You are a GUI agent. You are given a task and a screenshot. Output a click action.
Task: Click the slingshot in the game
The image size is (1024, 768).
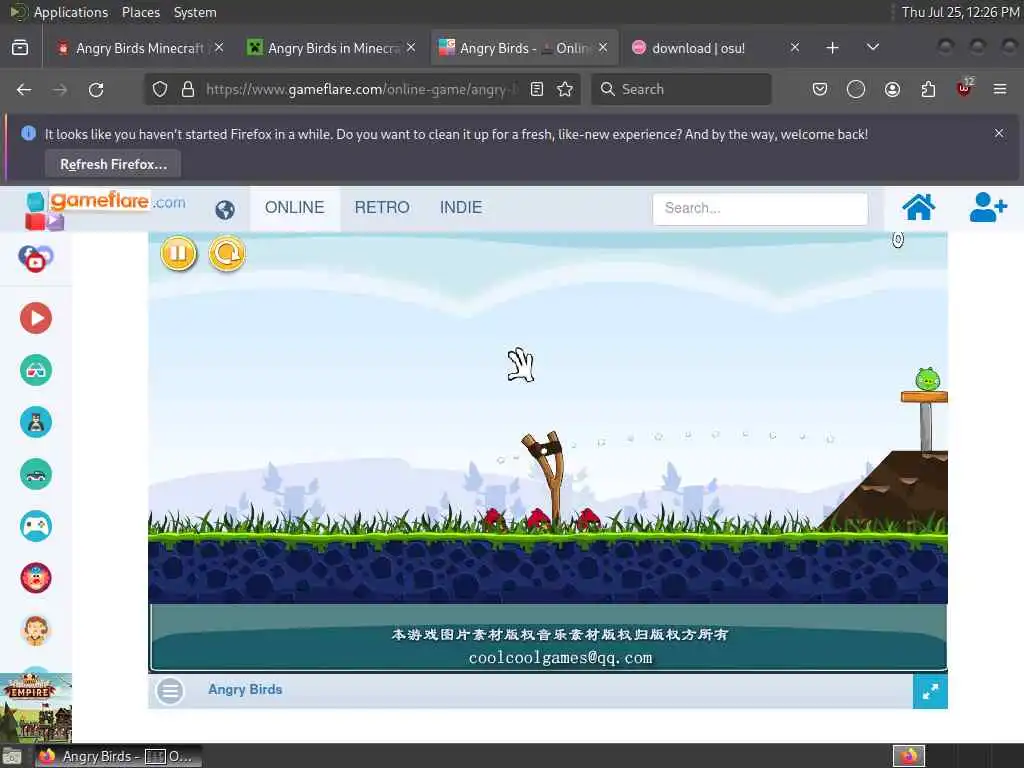[546, 477]
